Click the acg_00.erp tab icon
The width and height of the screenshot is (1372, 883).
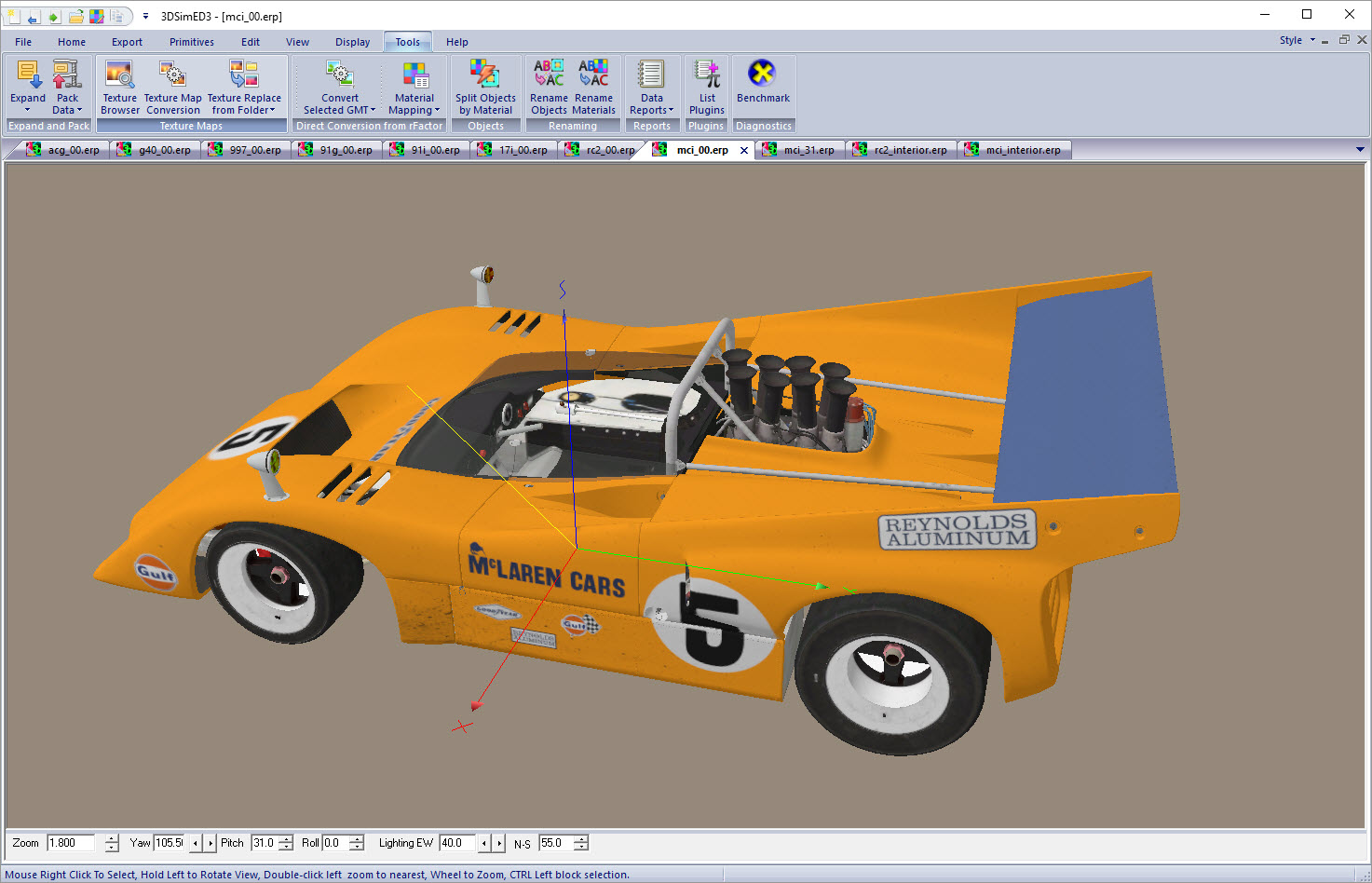click(34, 149)
